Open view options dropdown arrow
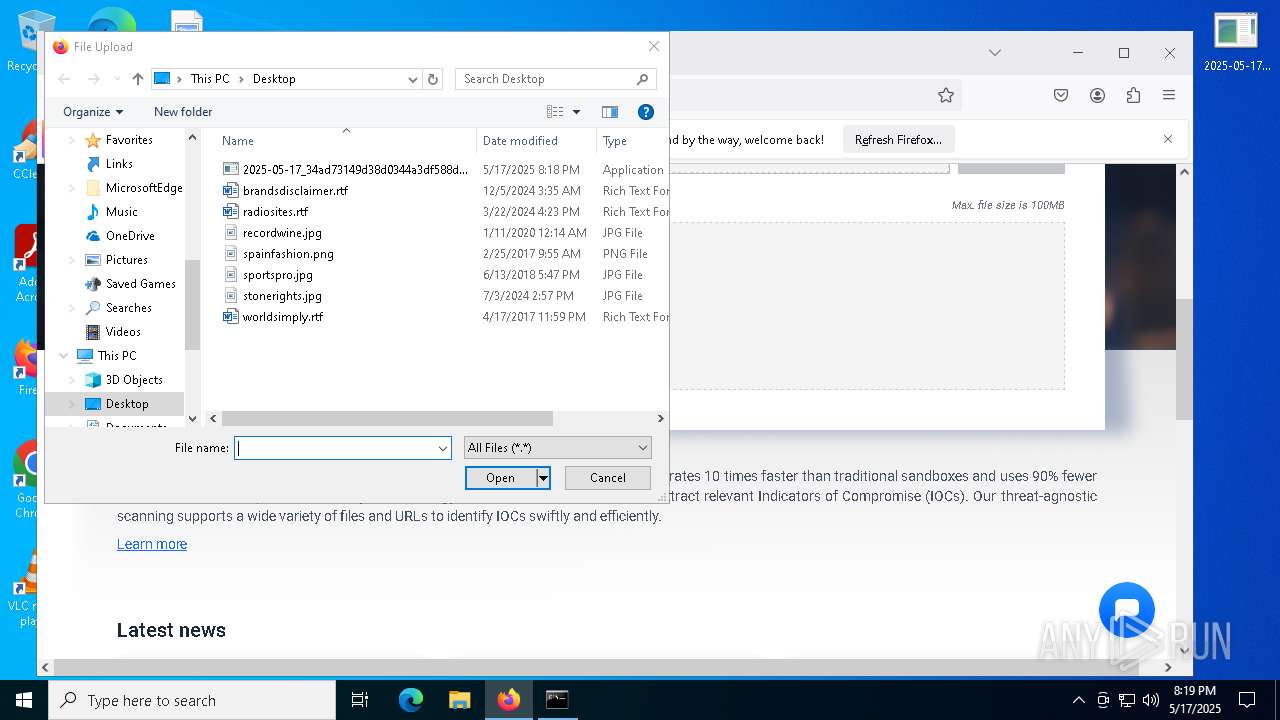The image size is (1280, 720). 576,112
